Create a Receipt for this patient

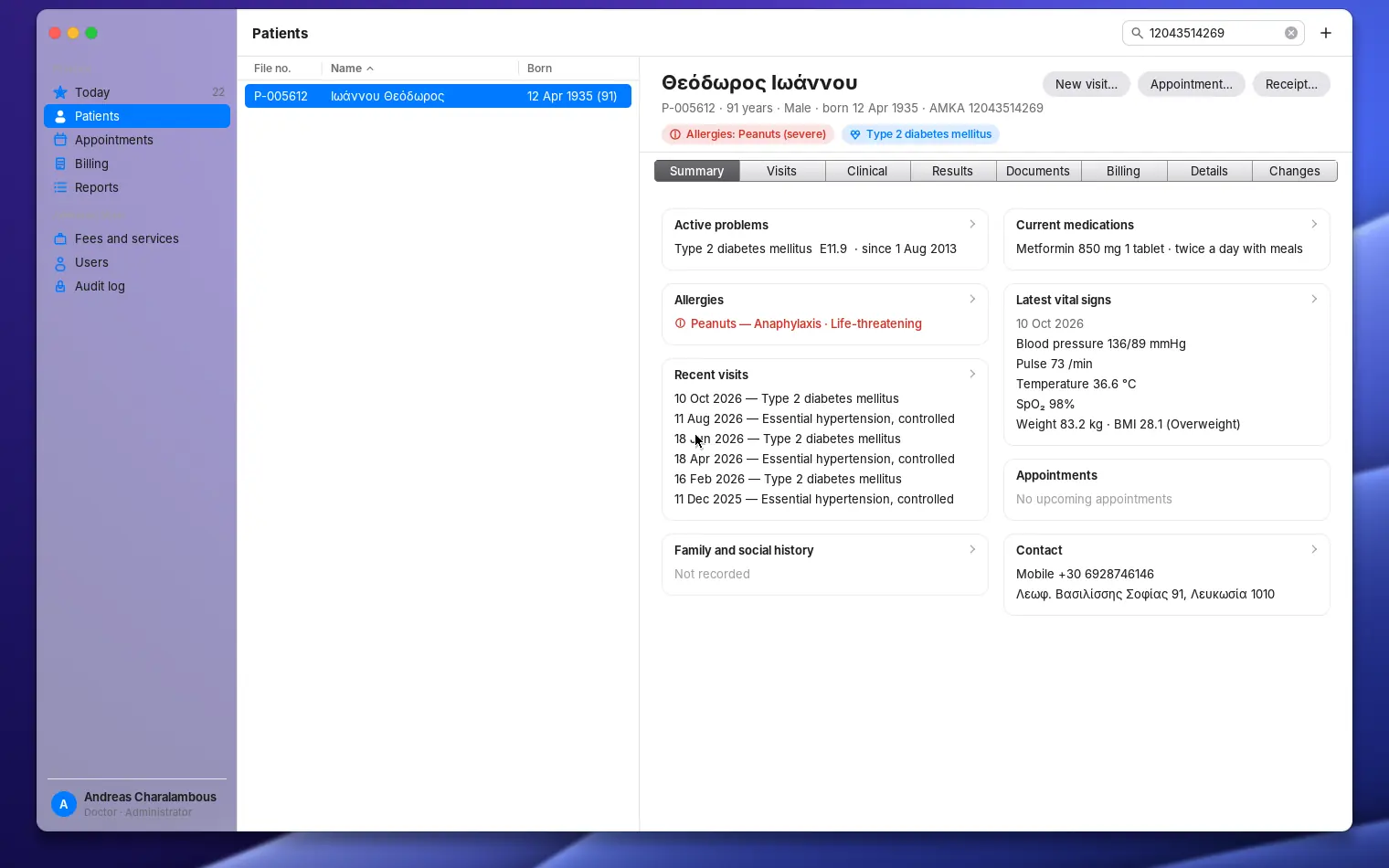[1291, 84]
